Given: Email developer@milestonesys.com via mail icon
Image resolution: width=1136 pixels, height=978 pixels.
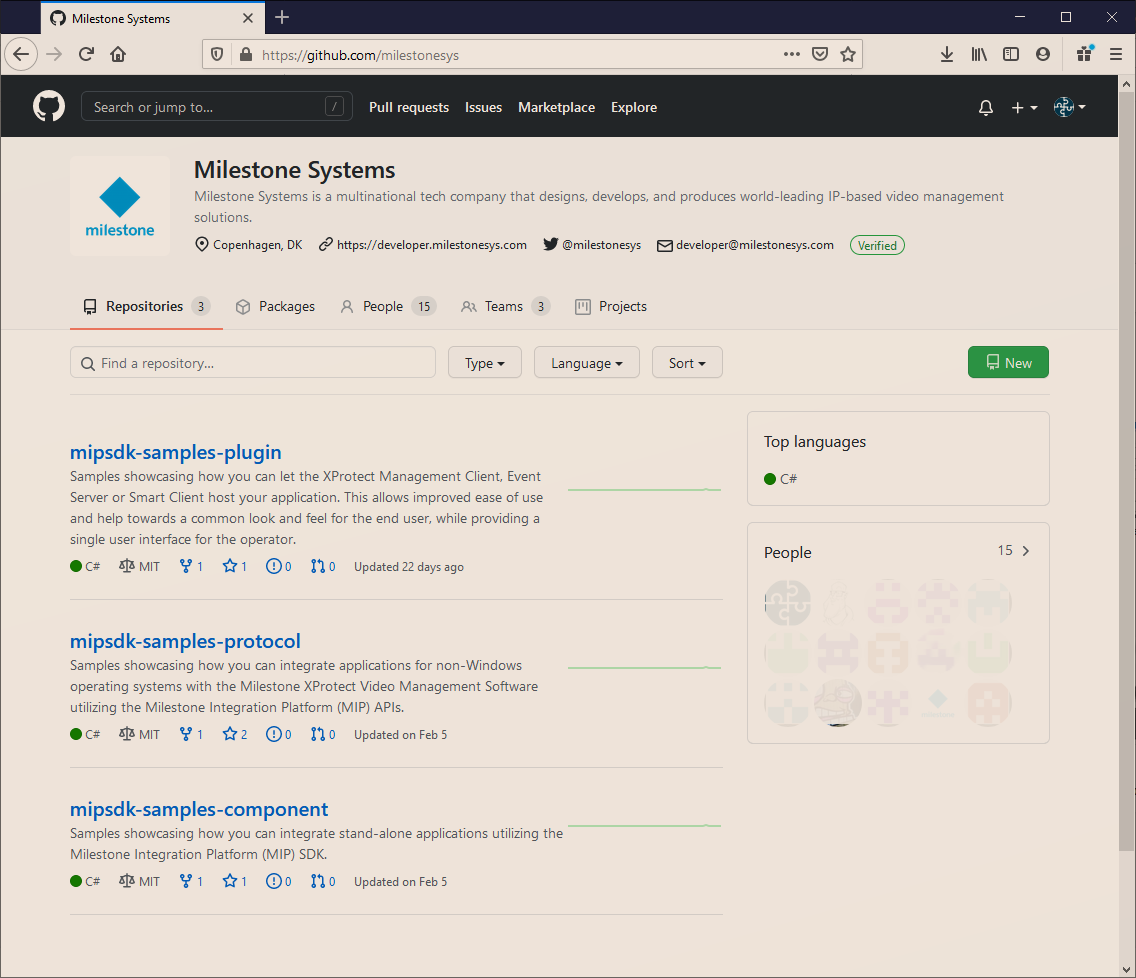Looking at the screenshot, I should (664, 244).
